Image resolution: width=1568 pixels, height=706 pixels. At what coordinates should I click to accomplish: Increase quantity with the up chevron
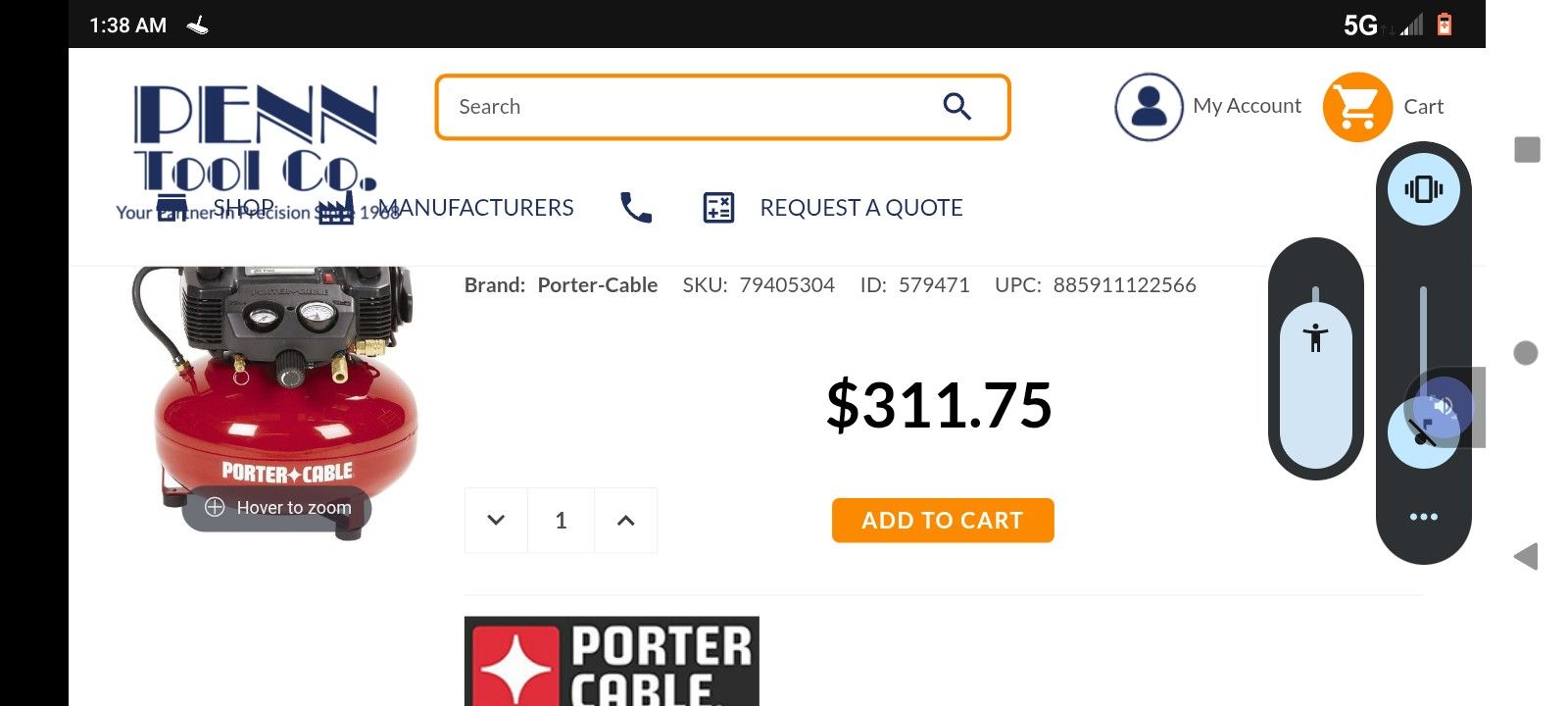[625, 521]
